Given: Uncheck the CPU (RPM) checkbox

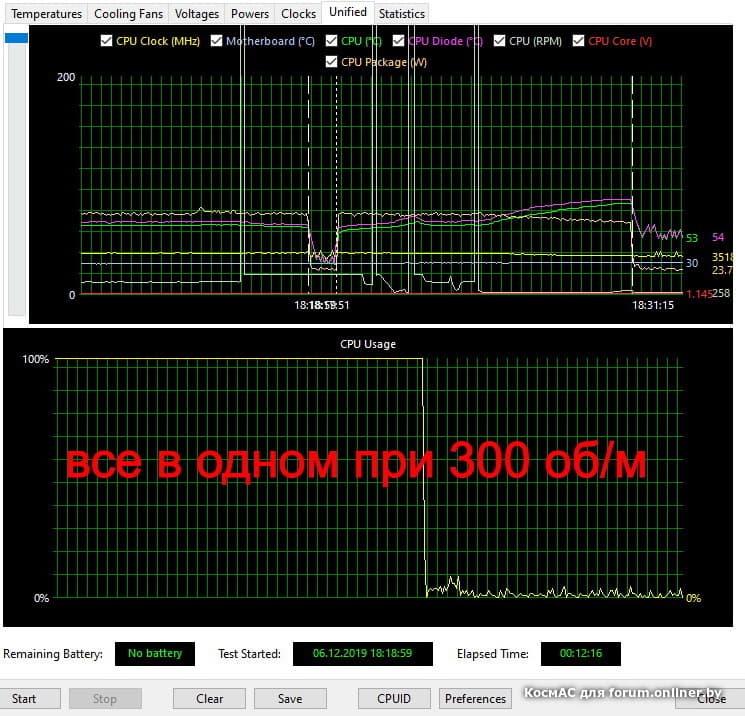Looking at the screenshot, I should 499,41.
